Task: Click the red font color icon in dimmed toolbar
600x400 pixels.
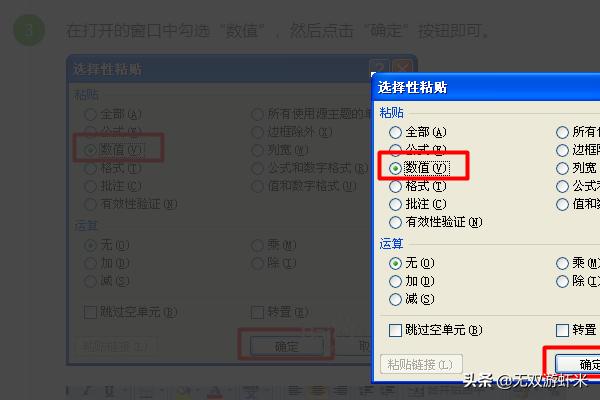Action: pyautogui.click(x=215, y=391)
